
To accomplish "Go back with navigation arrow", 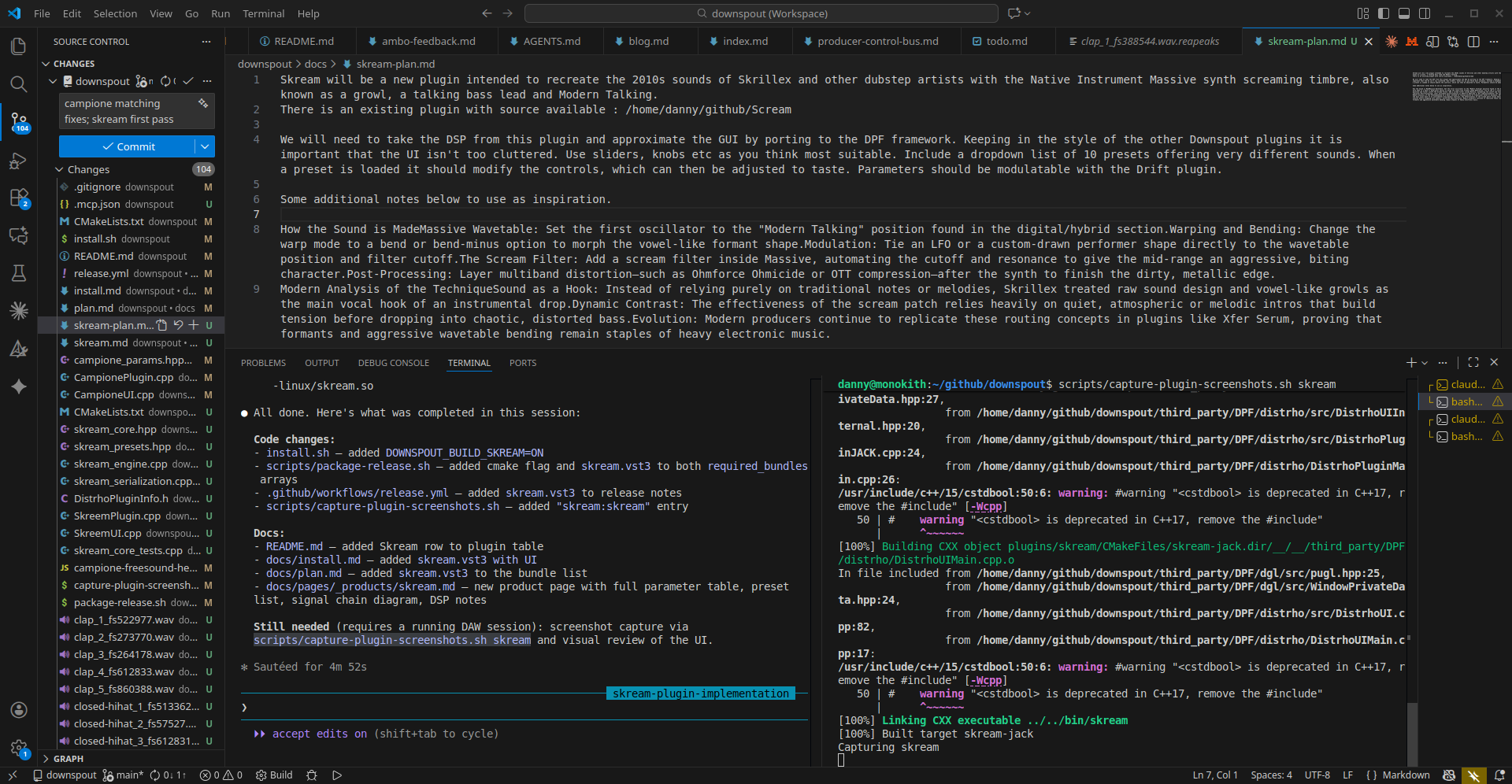I will point(487,13).
